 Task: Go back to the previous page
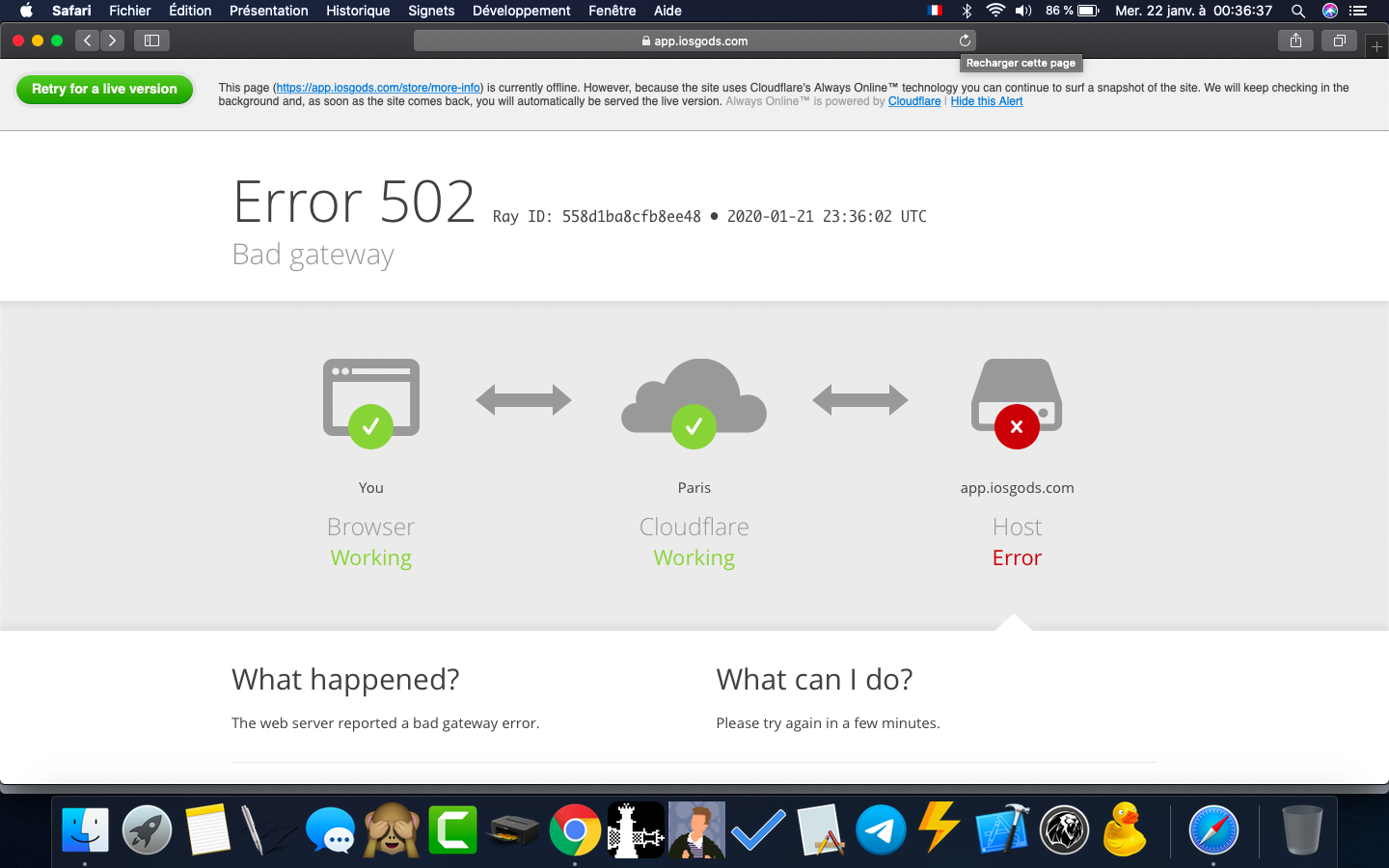point(88,41)
